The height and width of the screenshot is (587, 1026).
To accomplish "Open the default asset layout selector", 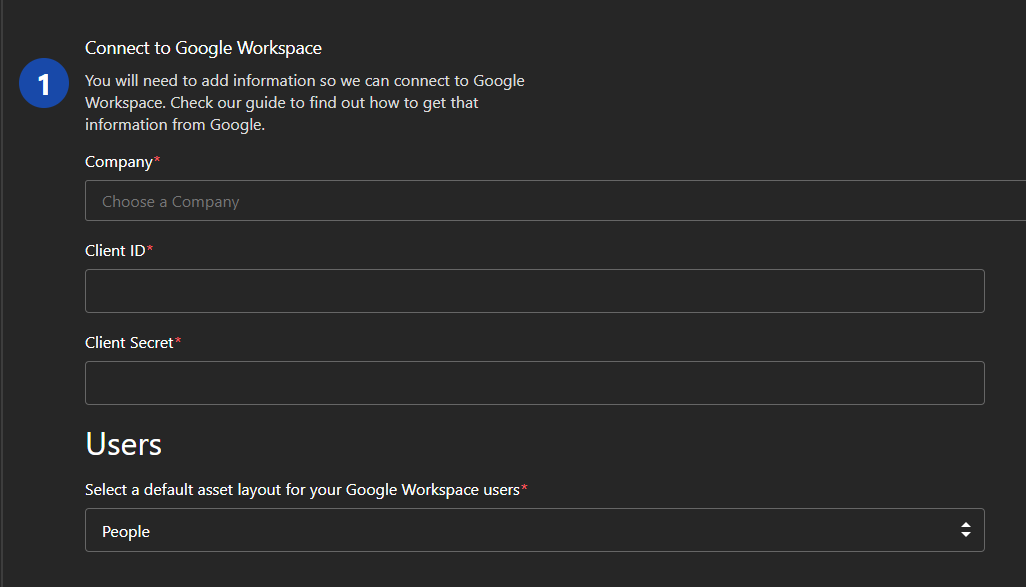I will (535, 530).
